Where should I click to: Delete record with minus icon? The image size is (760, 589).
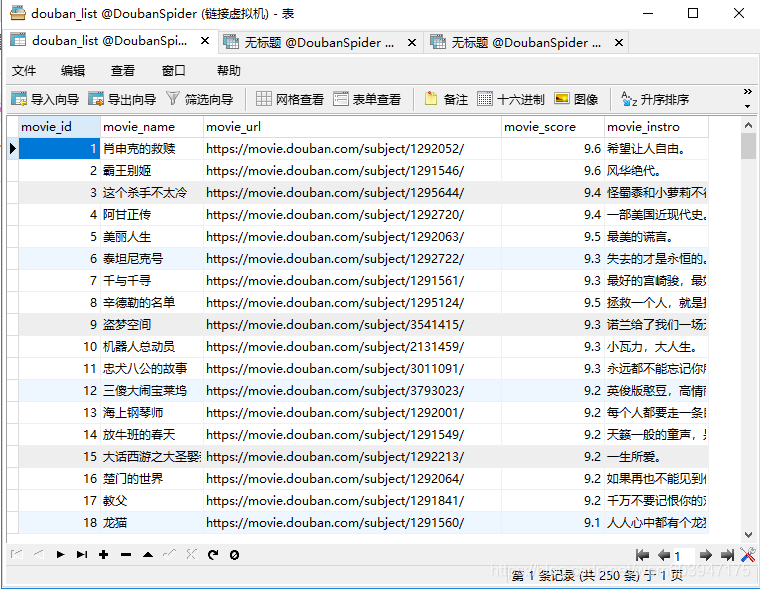point(126,555)
